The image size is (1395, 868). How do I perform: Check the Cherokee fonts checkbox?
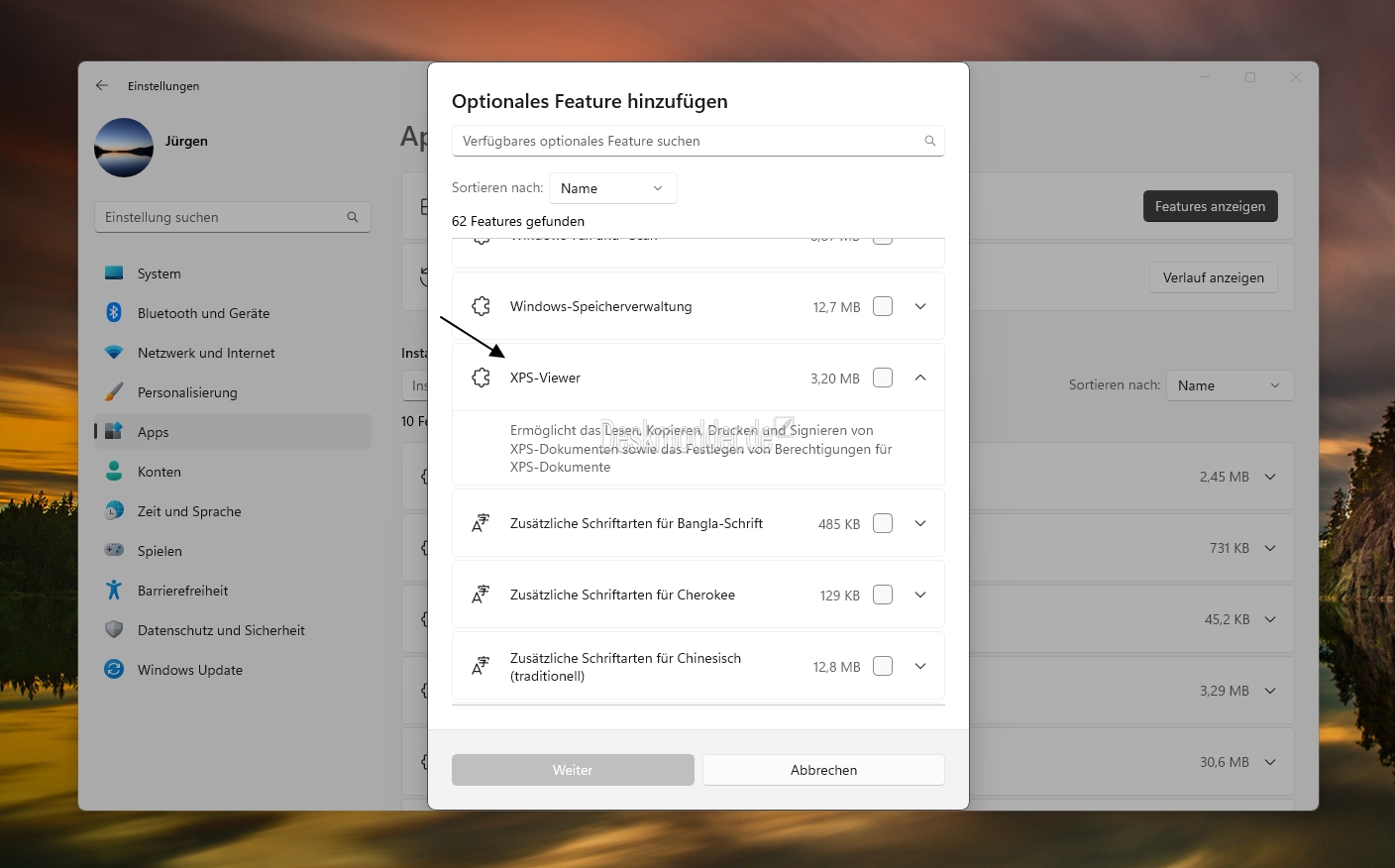[883, 595]
